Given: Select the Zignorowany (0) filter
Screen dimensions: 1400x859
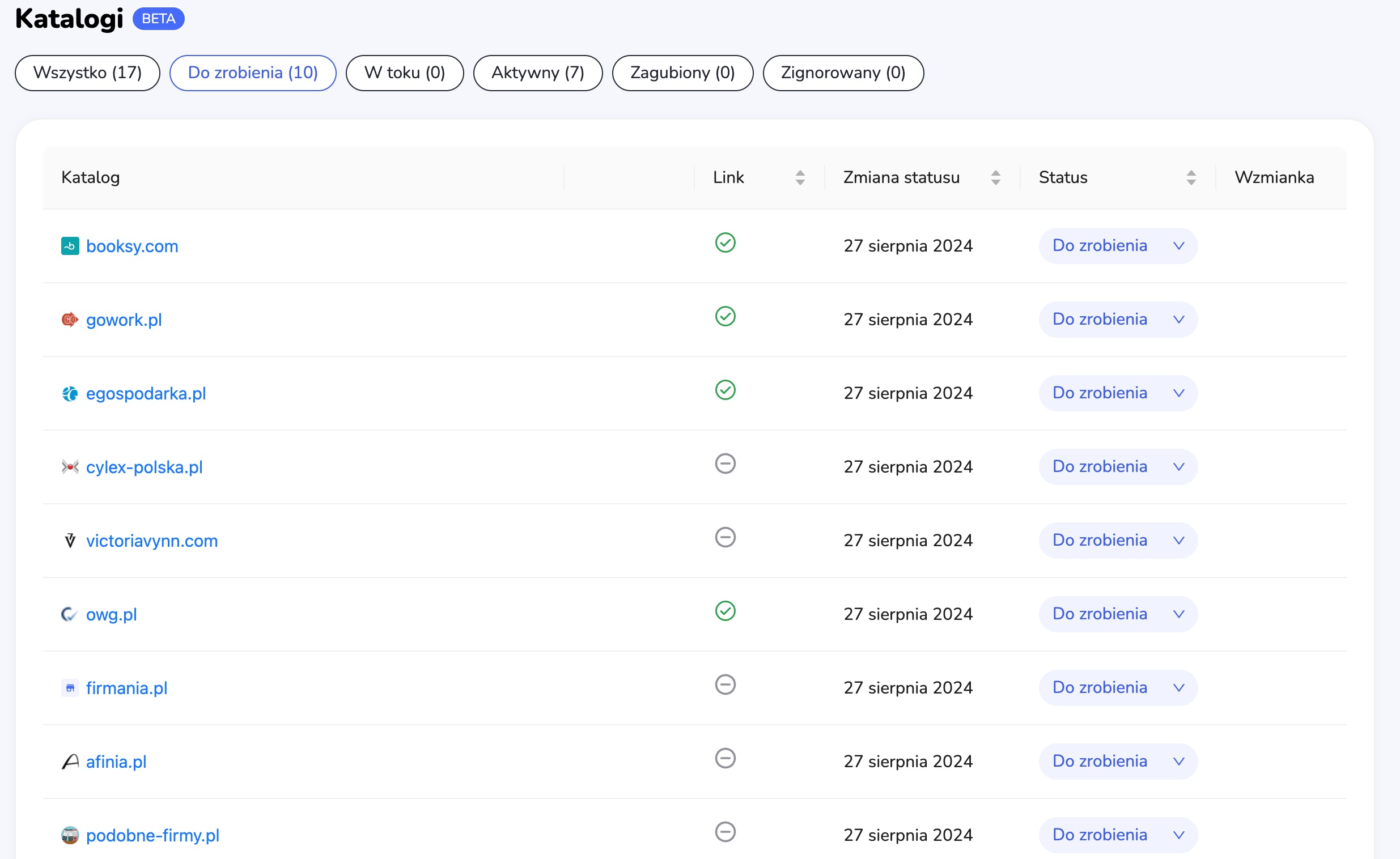Looking at the screenshot, I should pos(843,73).
